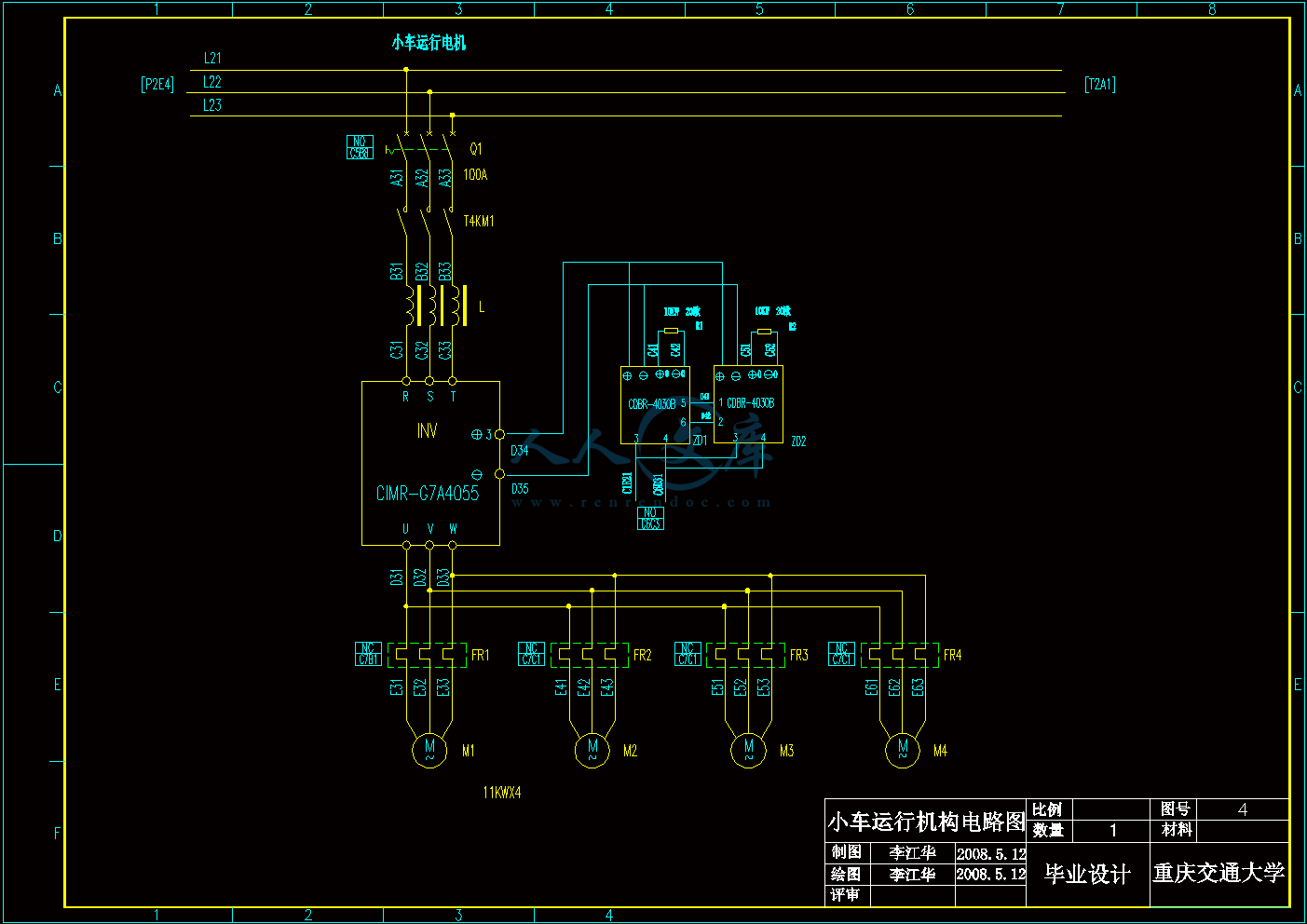The height and width of the screenshot is (924, 1307).
Task: Click the D35 wire label
Action: pos(520,488)
